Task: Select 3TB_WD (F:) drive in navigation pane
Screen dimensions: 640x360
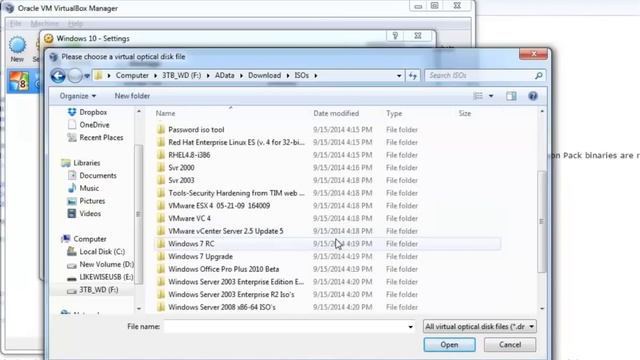Action: click(93, 290)
